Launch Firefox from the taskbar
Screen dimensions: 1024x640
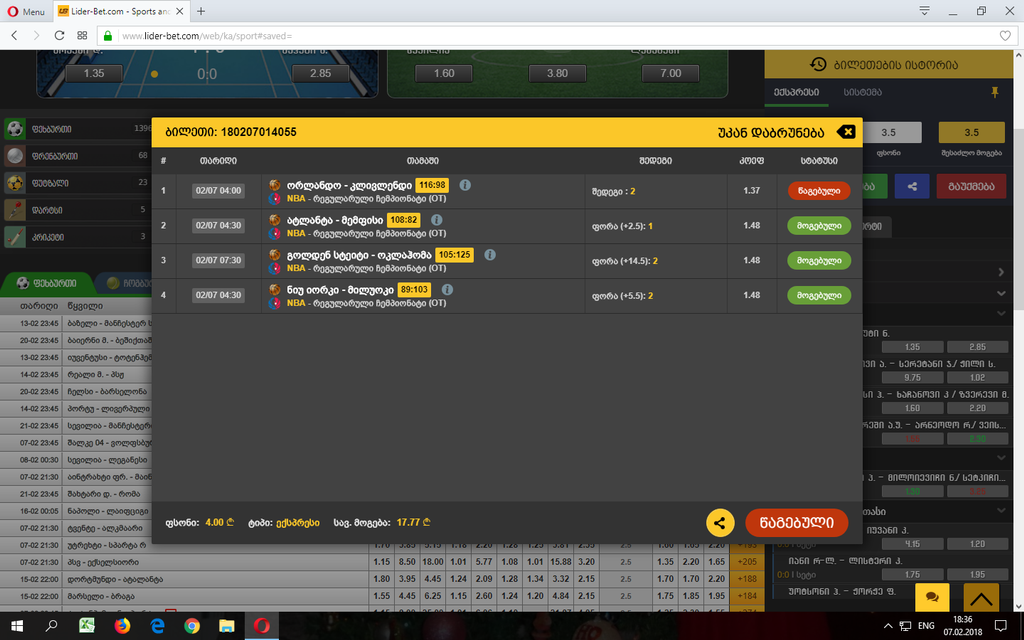coord(122,626)
